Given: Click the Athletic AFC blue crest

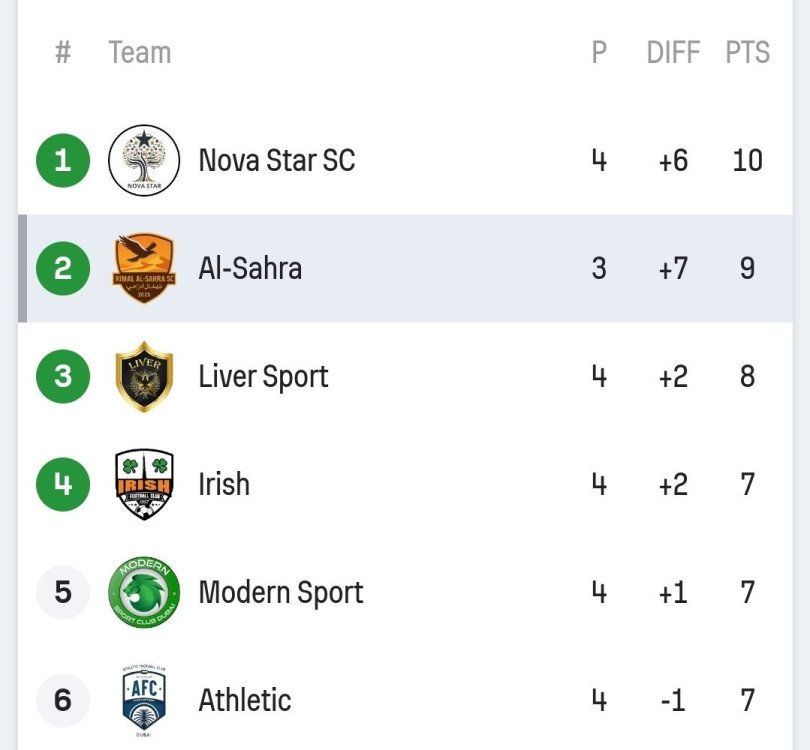Looking at the screenshot, I should 144,700.
